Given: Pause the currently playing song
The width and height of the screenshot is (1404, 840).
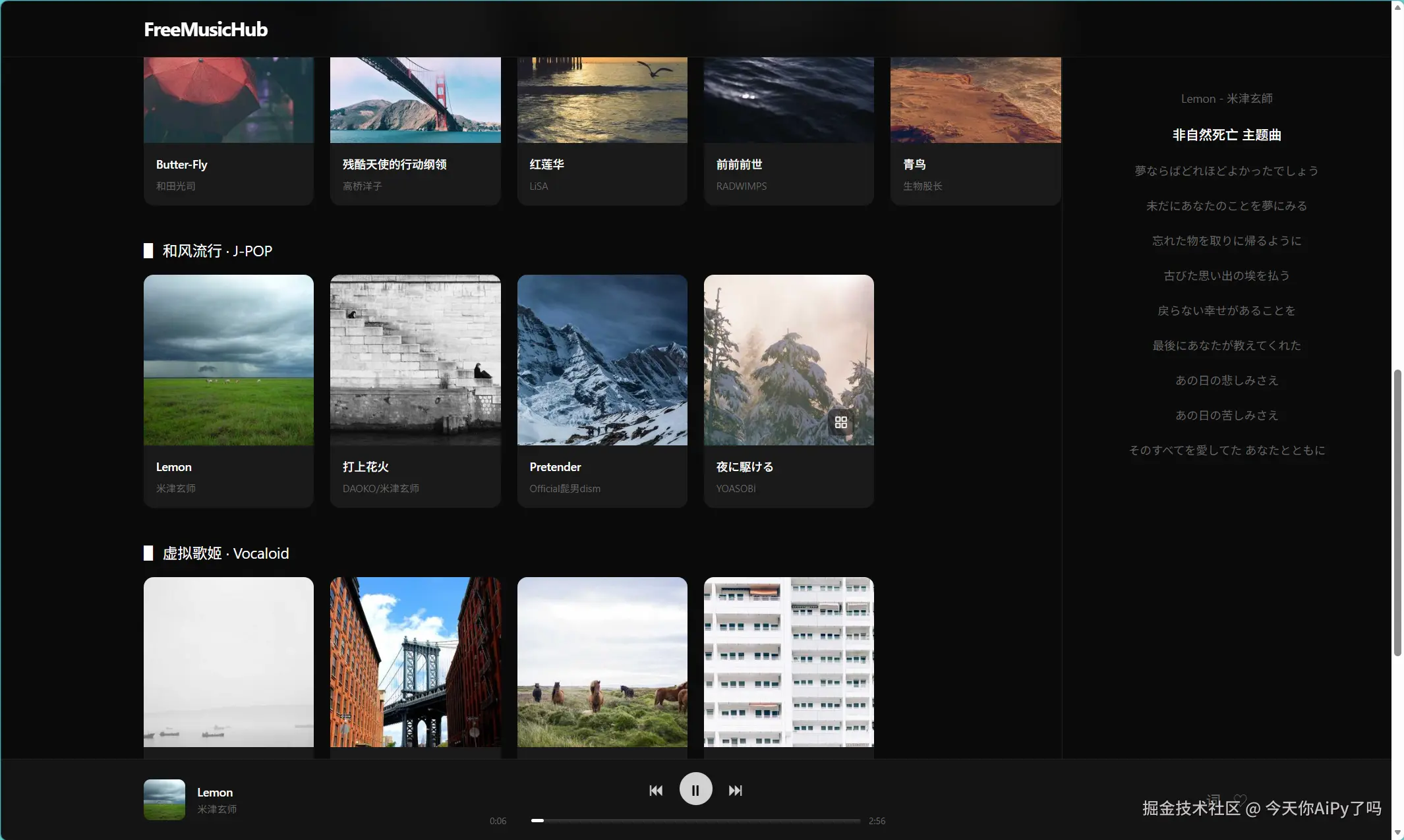Looking at the screenshot, I should [695, 789].
